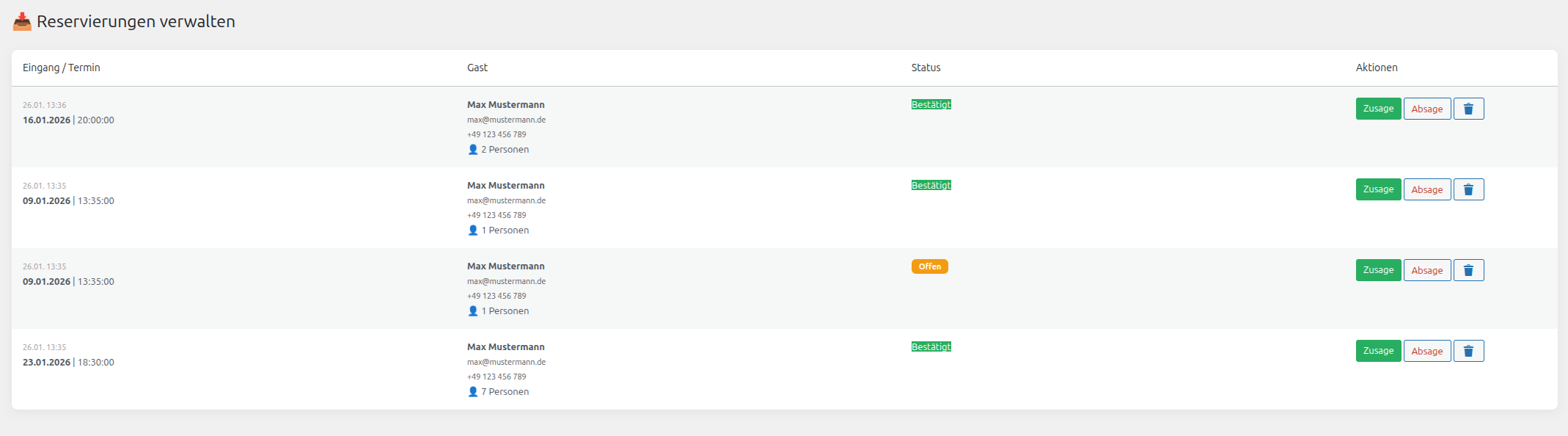Click the Eingang / Termin column header
This screenshot has width=1568, height=436.
[62, 68]
